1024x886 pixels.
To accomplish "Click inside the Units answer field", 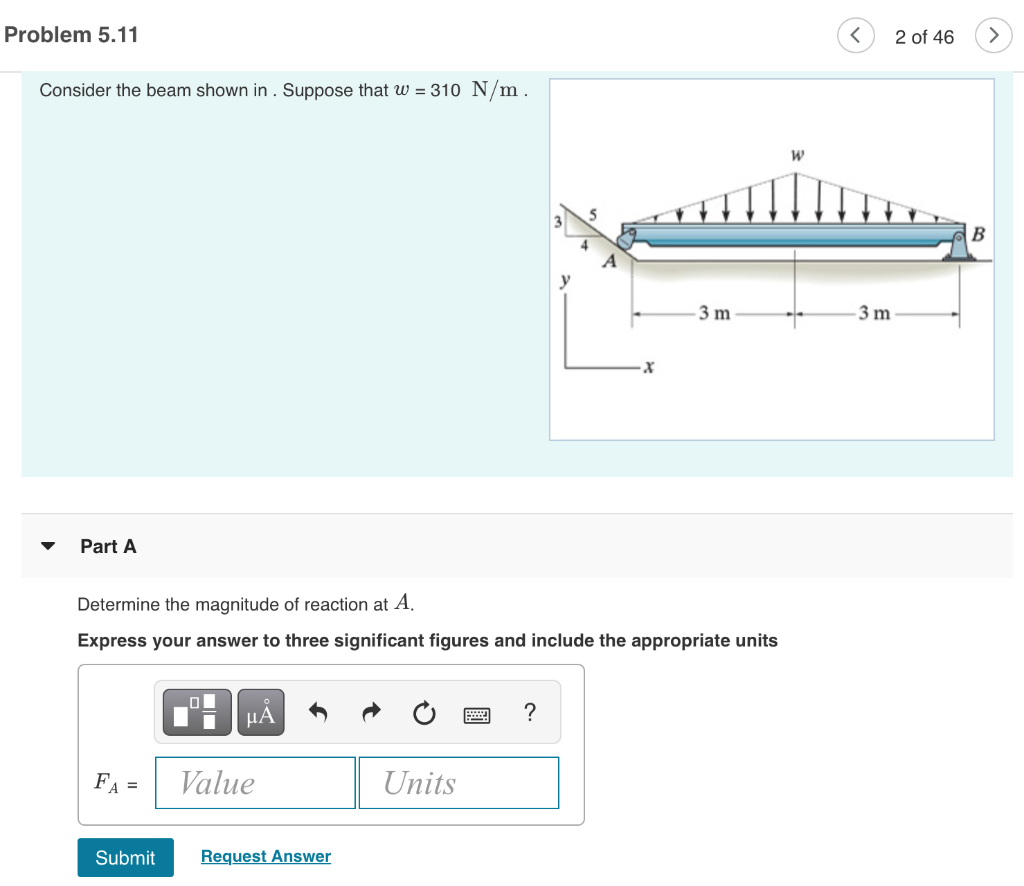I will (458, 783).
